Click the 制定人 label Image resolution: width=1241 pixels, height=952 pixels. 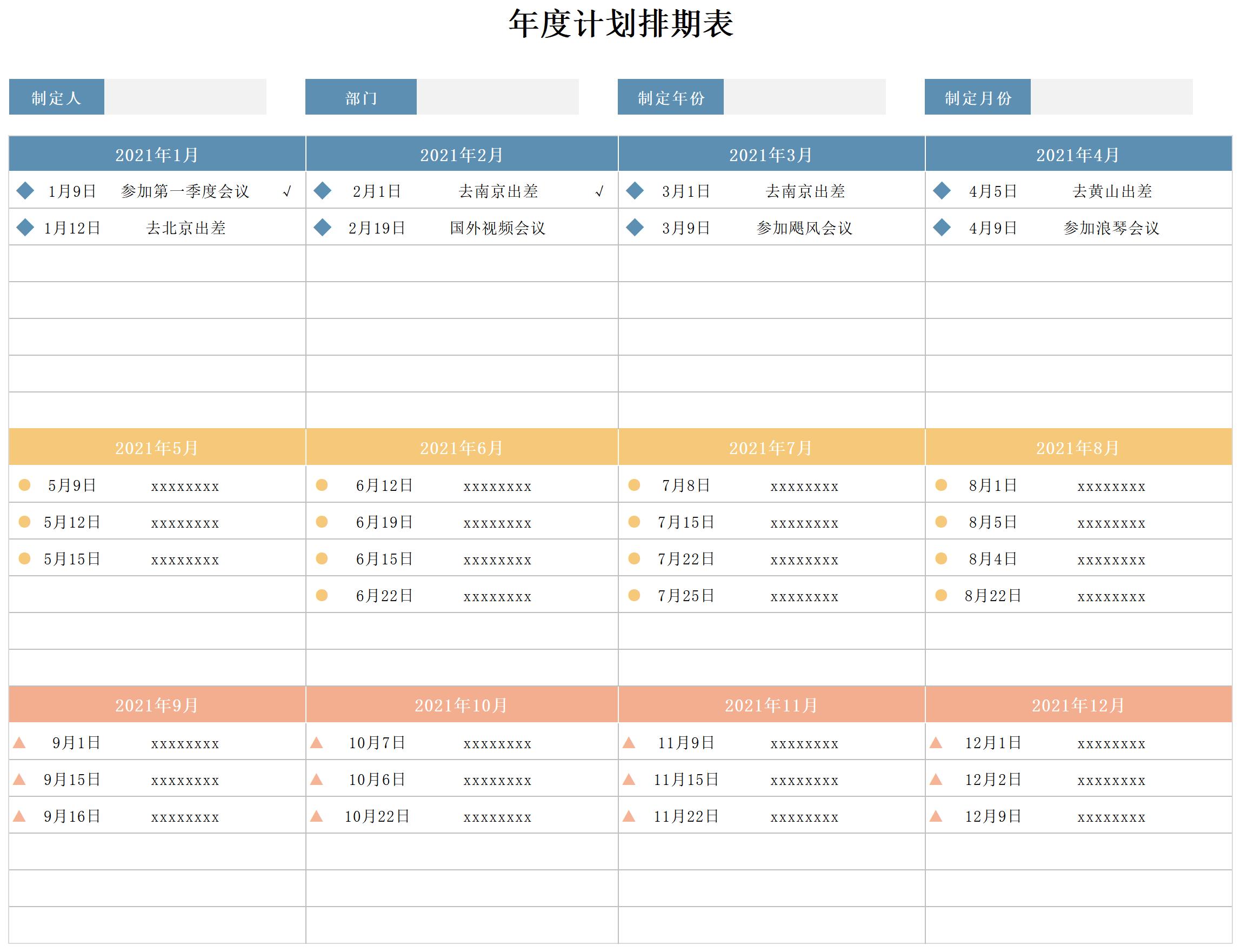click(57, 97)
